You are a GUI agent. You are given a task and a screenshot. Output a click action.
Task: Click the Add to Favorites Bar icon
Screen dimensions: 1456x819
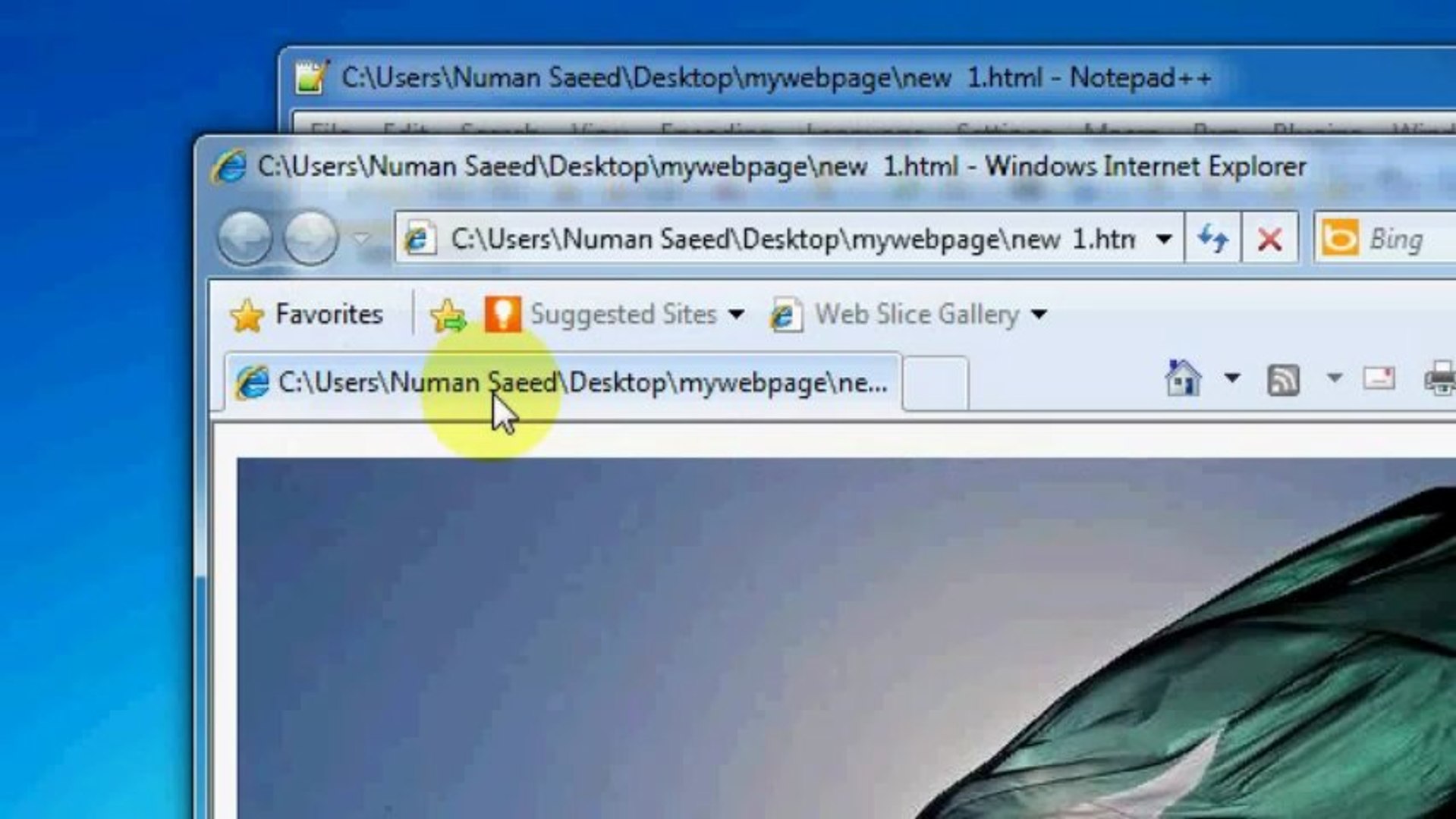pos(448,315)
